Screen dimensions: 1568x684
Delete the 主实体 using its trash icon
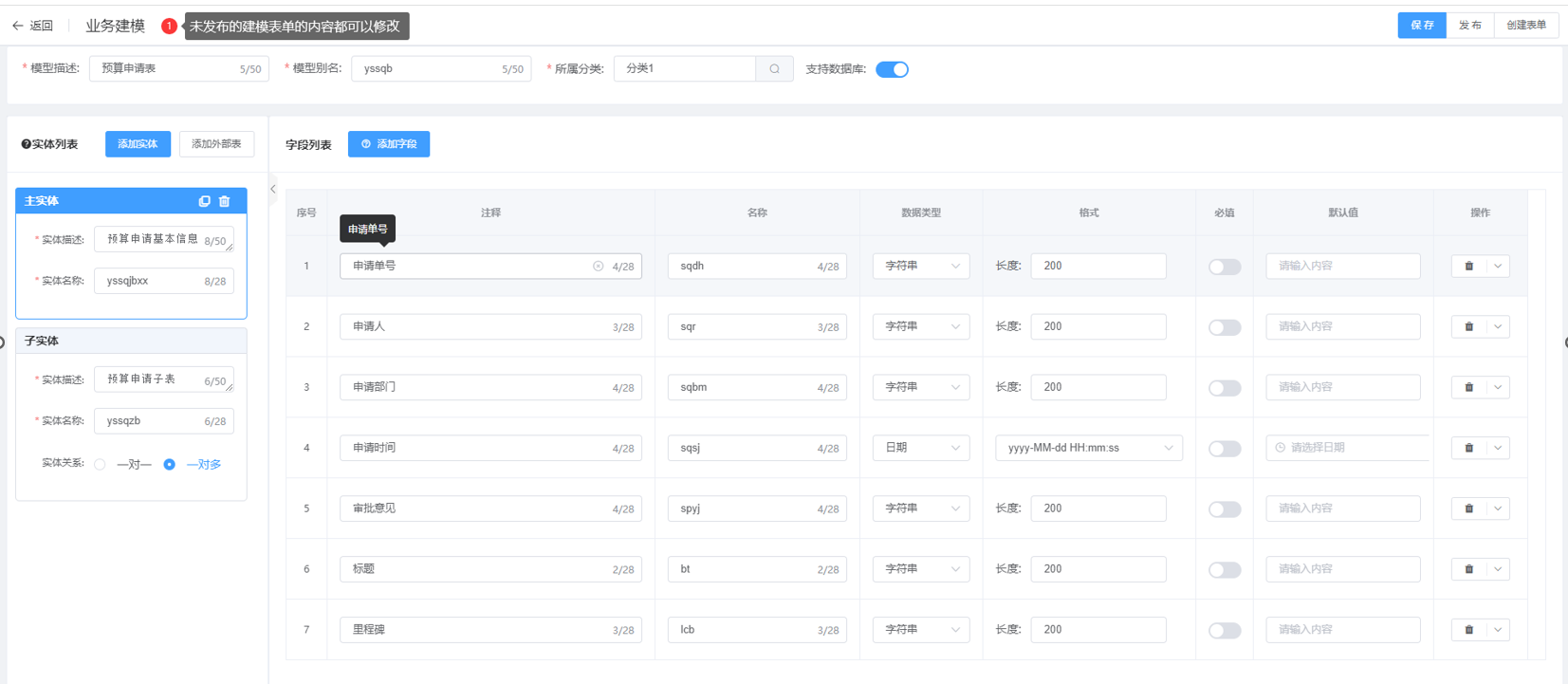(x=225, y=201)
